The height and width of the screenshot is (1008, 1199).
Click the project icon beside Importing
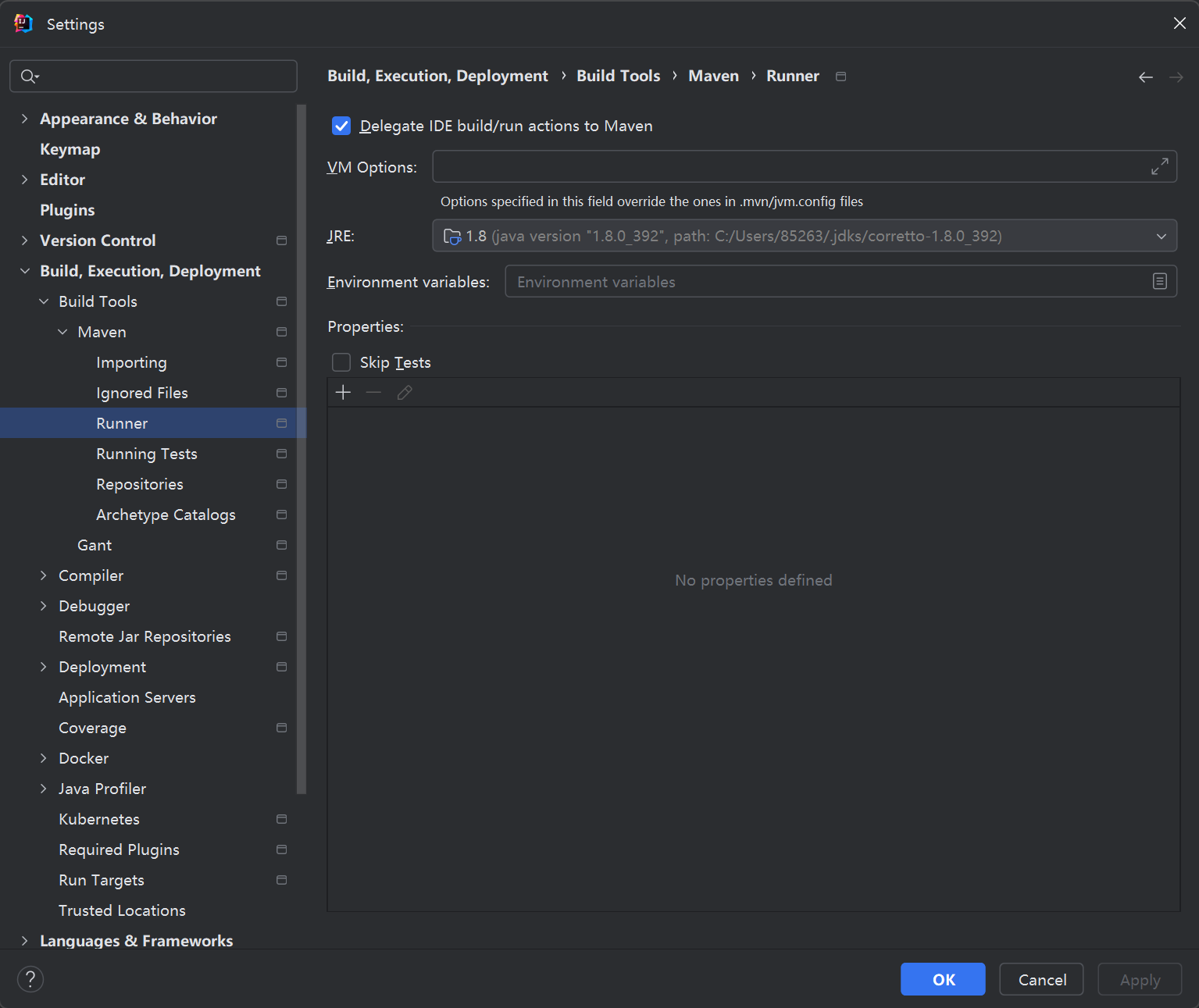[x=281, y=362]
